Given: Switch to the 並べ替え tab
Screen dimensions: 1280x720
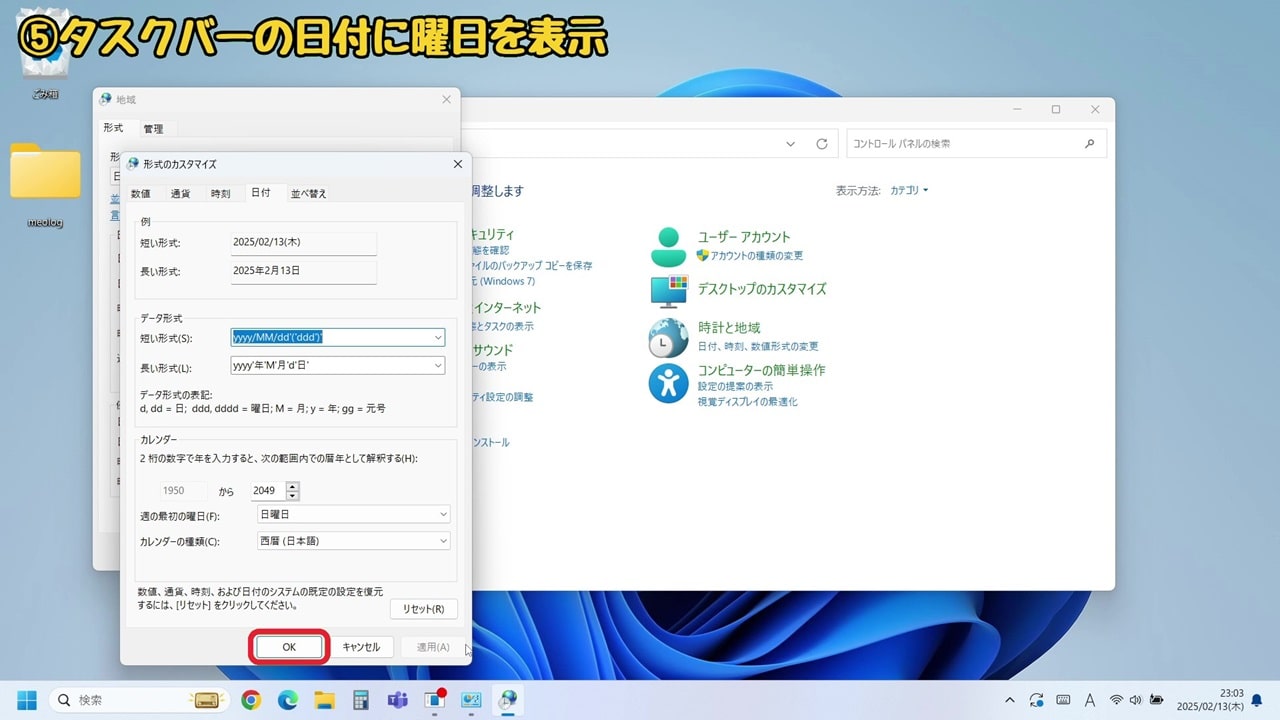Looking at the screenshot, I should coord(308,194).
